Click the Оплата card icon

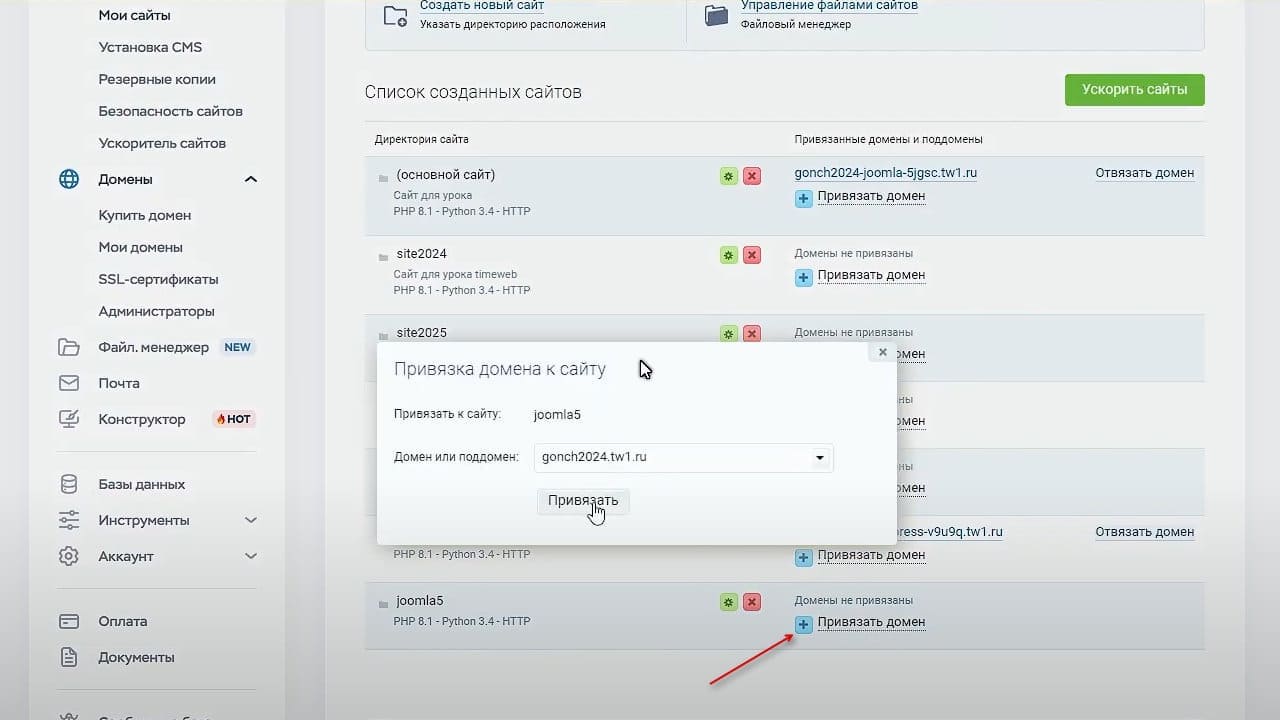(x=69, y=621)
